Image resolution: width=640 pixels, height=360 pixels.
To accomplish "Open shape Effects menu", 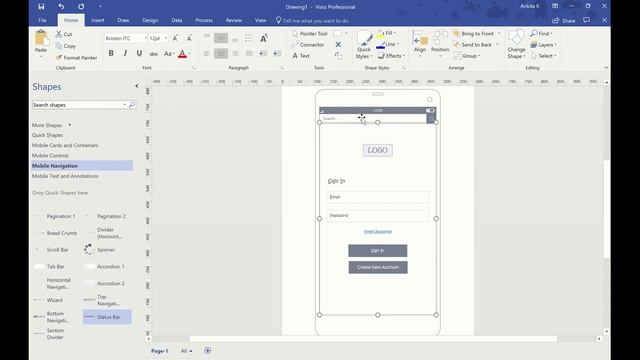I will pyautogui.click(x=391, y=56).
